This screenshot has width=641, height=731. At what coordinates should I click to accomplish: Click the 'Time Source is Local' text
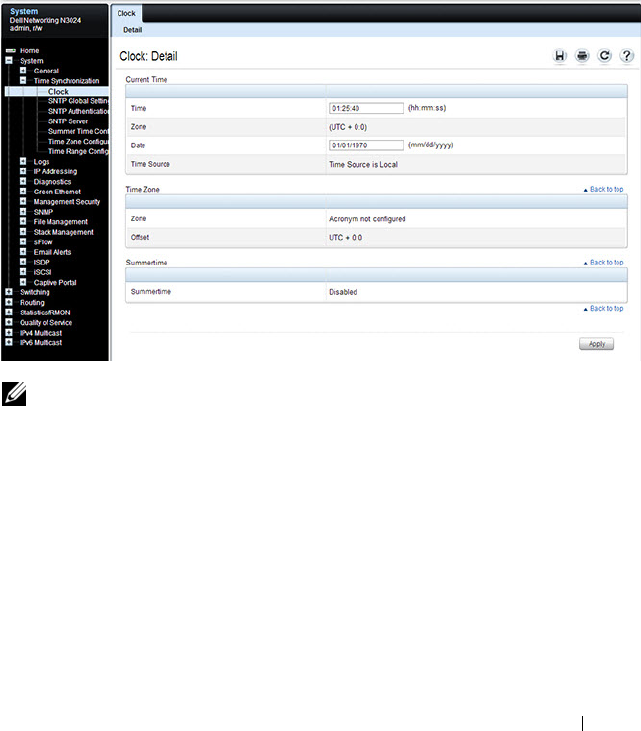(363, 165)
